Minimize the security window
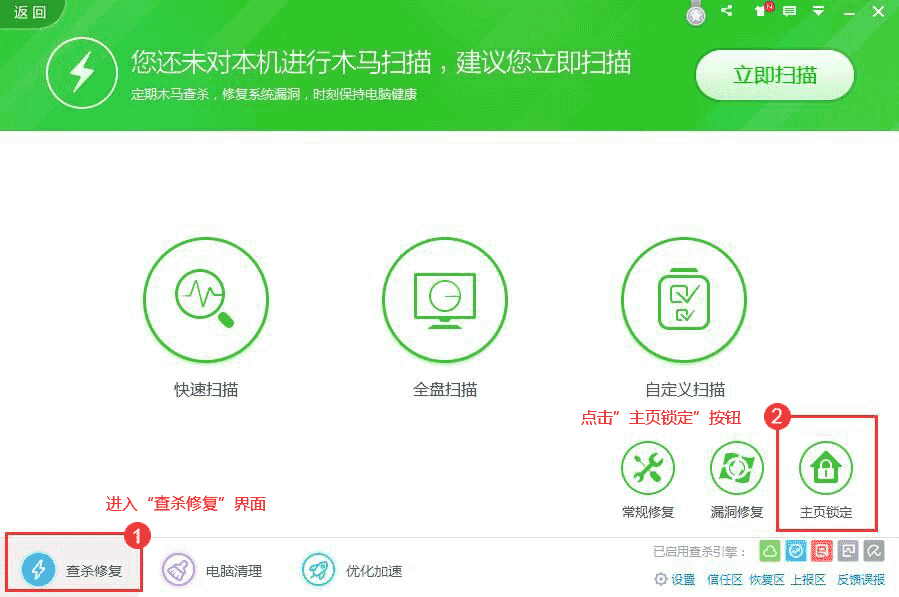Image resolution: width=899 pixels, height=597 pixels. (849, 12)
